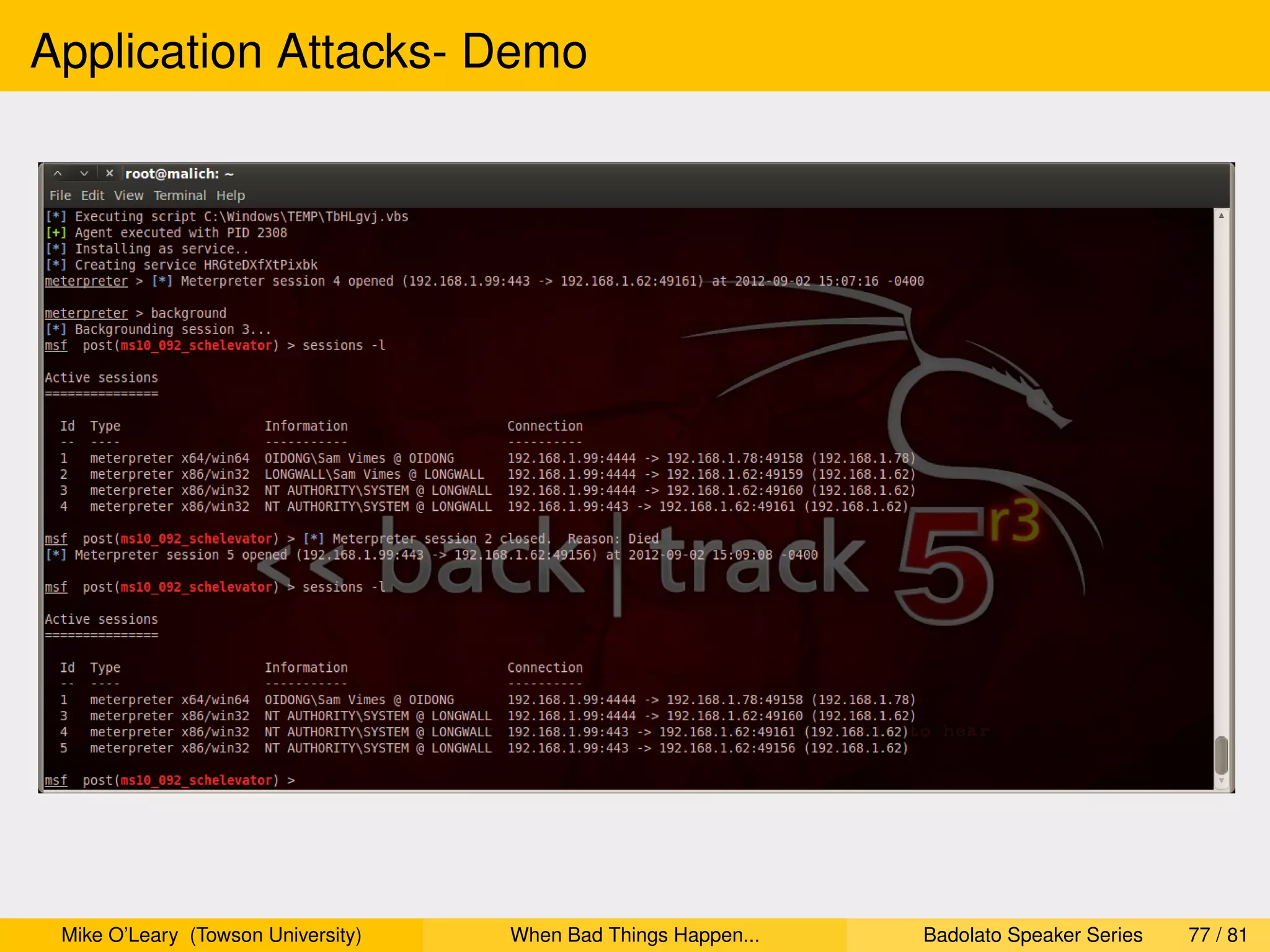Open the View menu in terminal

click(128, 196)
